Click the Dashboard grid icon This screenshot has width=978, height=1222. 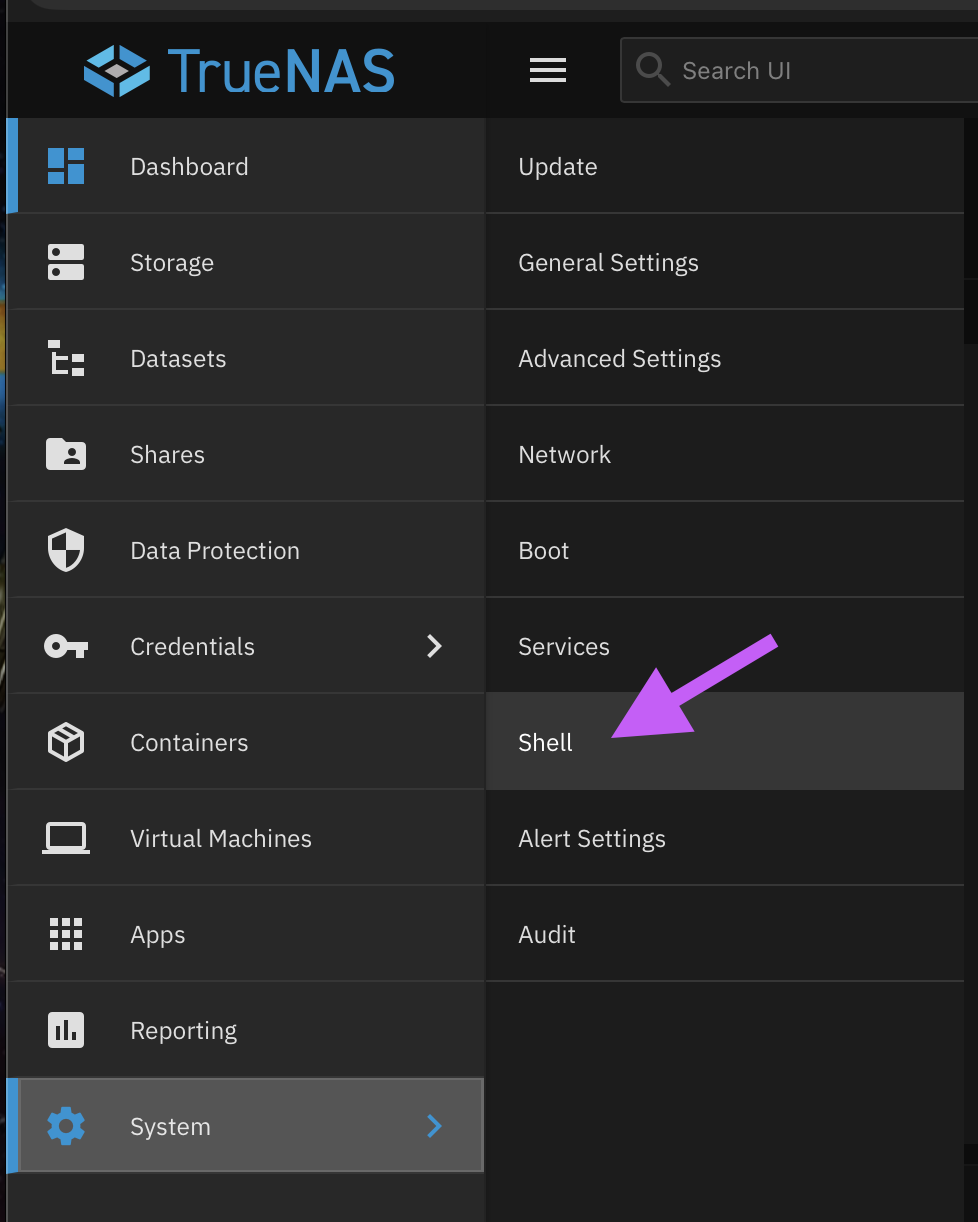[66, 166]
